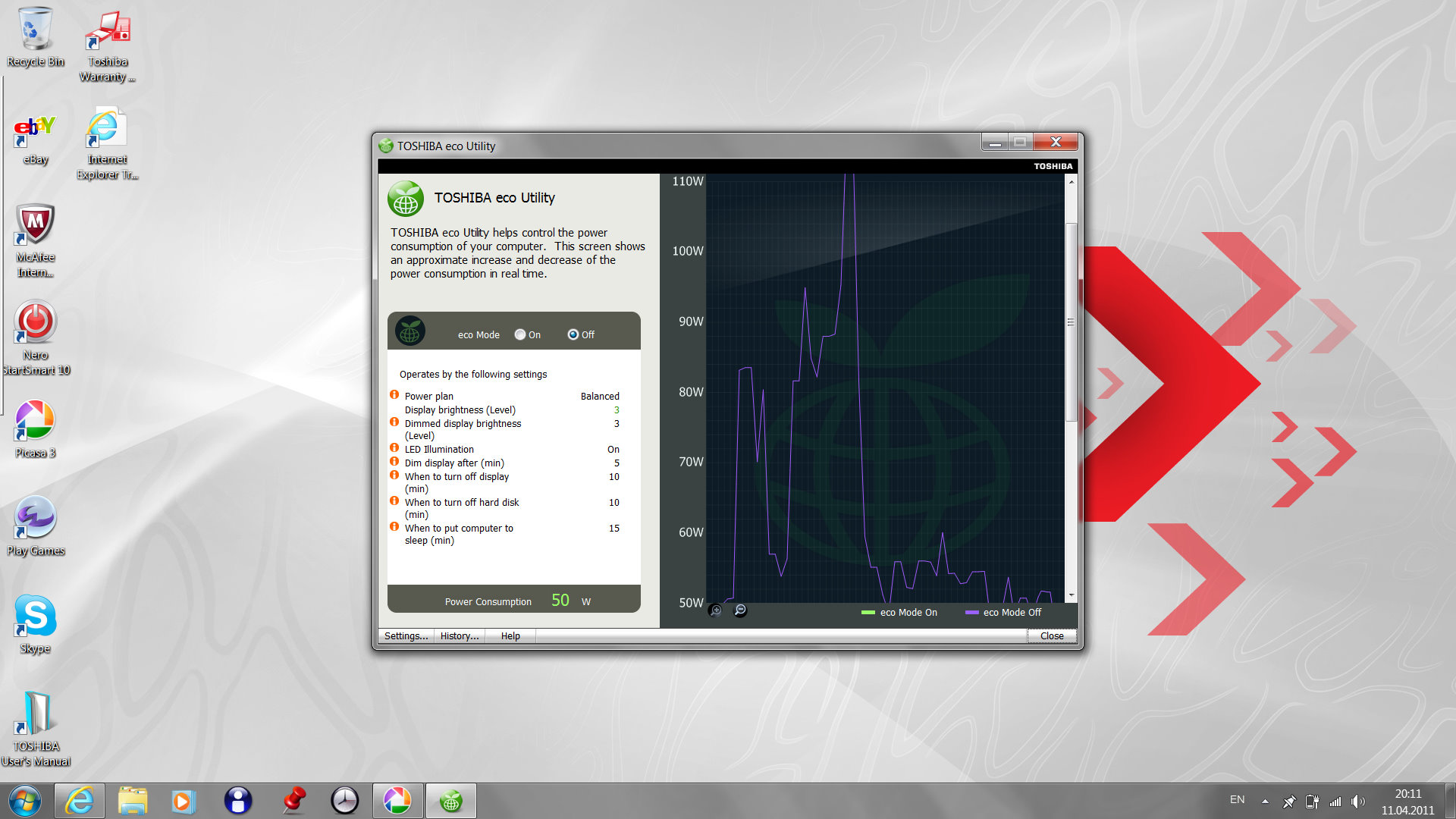Viewport: 1456px width, 819px height.
Task: Click the green globe logo beside TOSHIBA eco Utility heading
Action: tap(406, 199)
